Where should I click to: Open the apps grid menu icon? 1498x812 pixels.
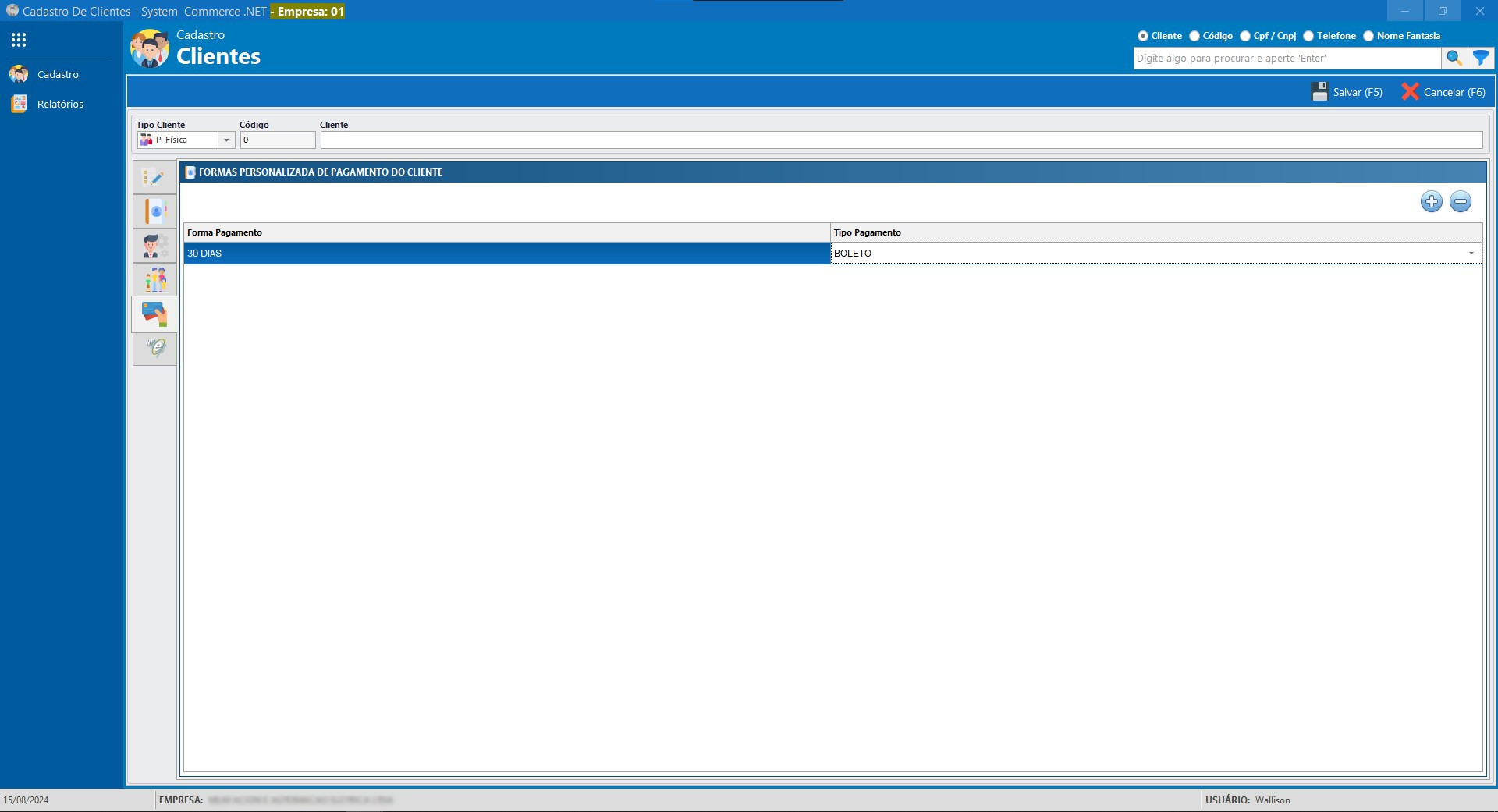[19, 40]
